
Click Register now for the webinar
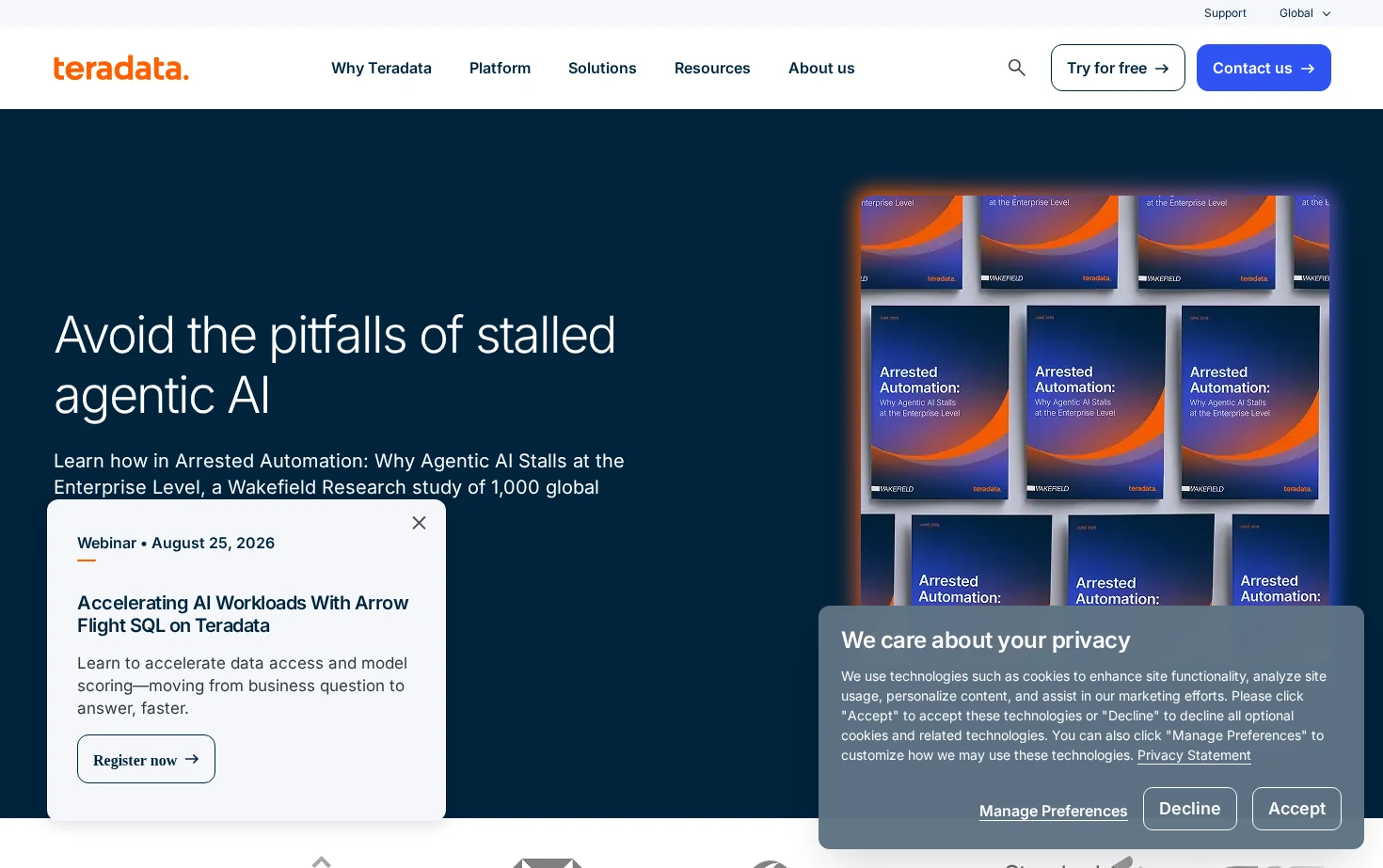[x=146, y=759]
